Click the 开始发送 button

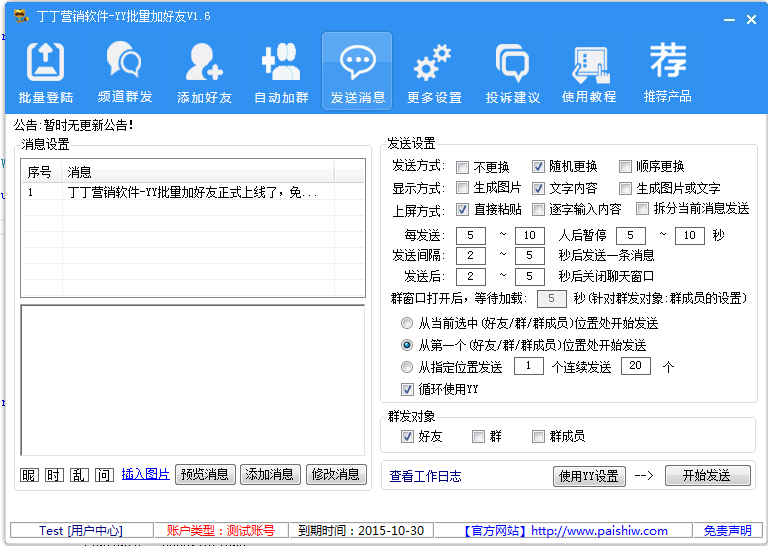707,475
